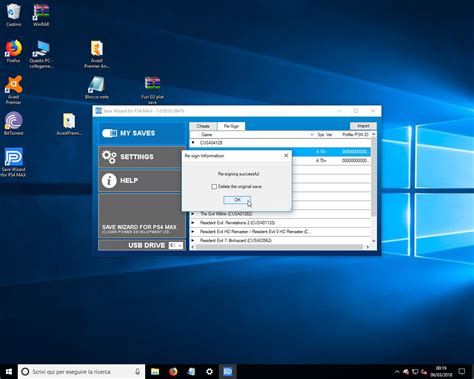The height and width of the screenshot is (379, 474).
Task: Select the Cestino recycle bin desktop icon
Action: 13,15
